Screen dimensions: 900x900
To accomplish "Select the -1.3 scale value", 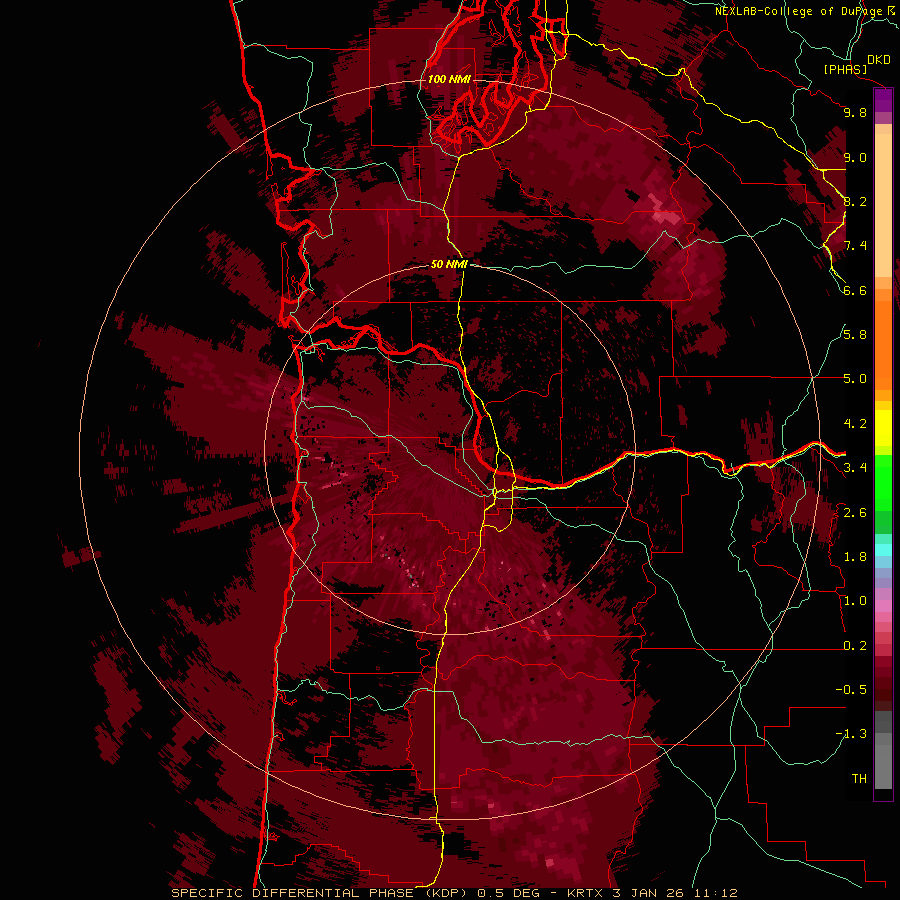I will coord(851,734).
